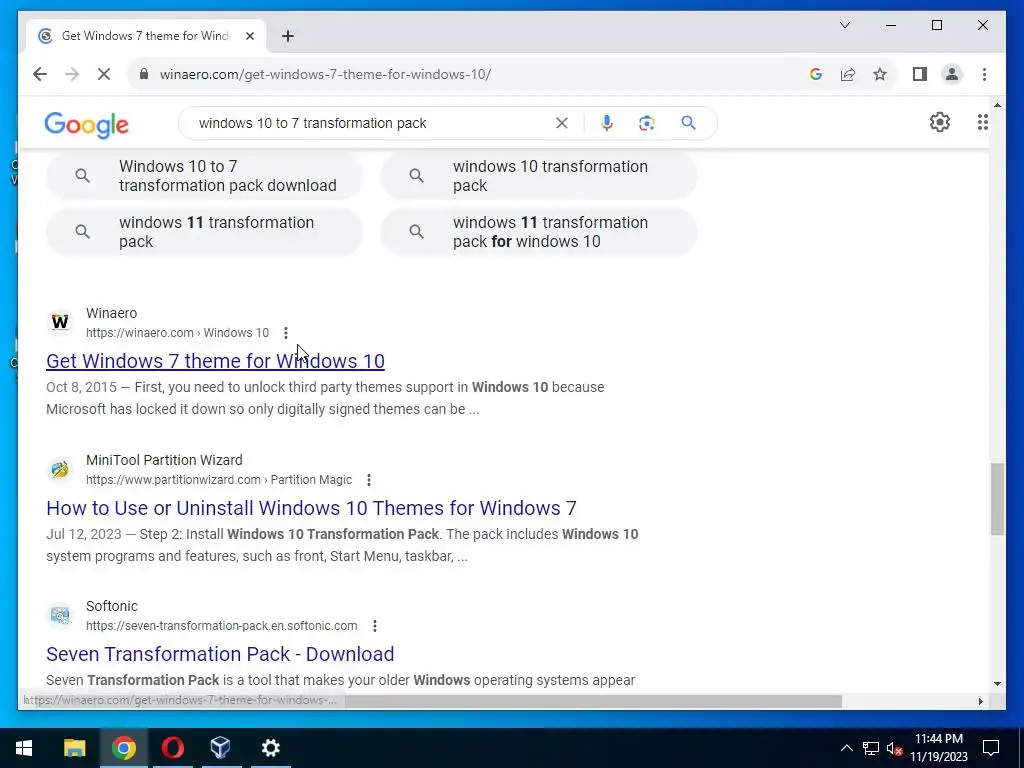Click the horizontal scrollbar right arrow
Image resolution: width=1024 pixels, height=768 pixels.
[980, 701]
